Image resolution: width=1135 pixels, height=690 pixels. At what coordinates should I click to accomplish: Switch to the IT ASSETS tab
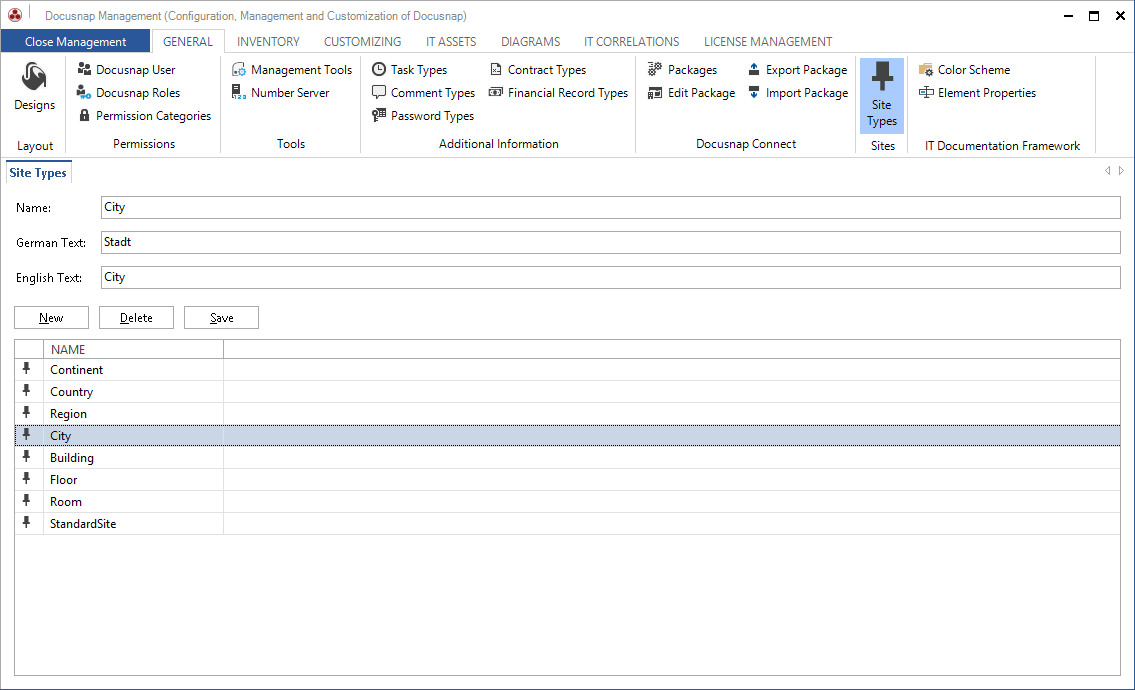(450, 41)
